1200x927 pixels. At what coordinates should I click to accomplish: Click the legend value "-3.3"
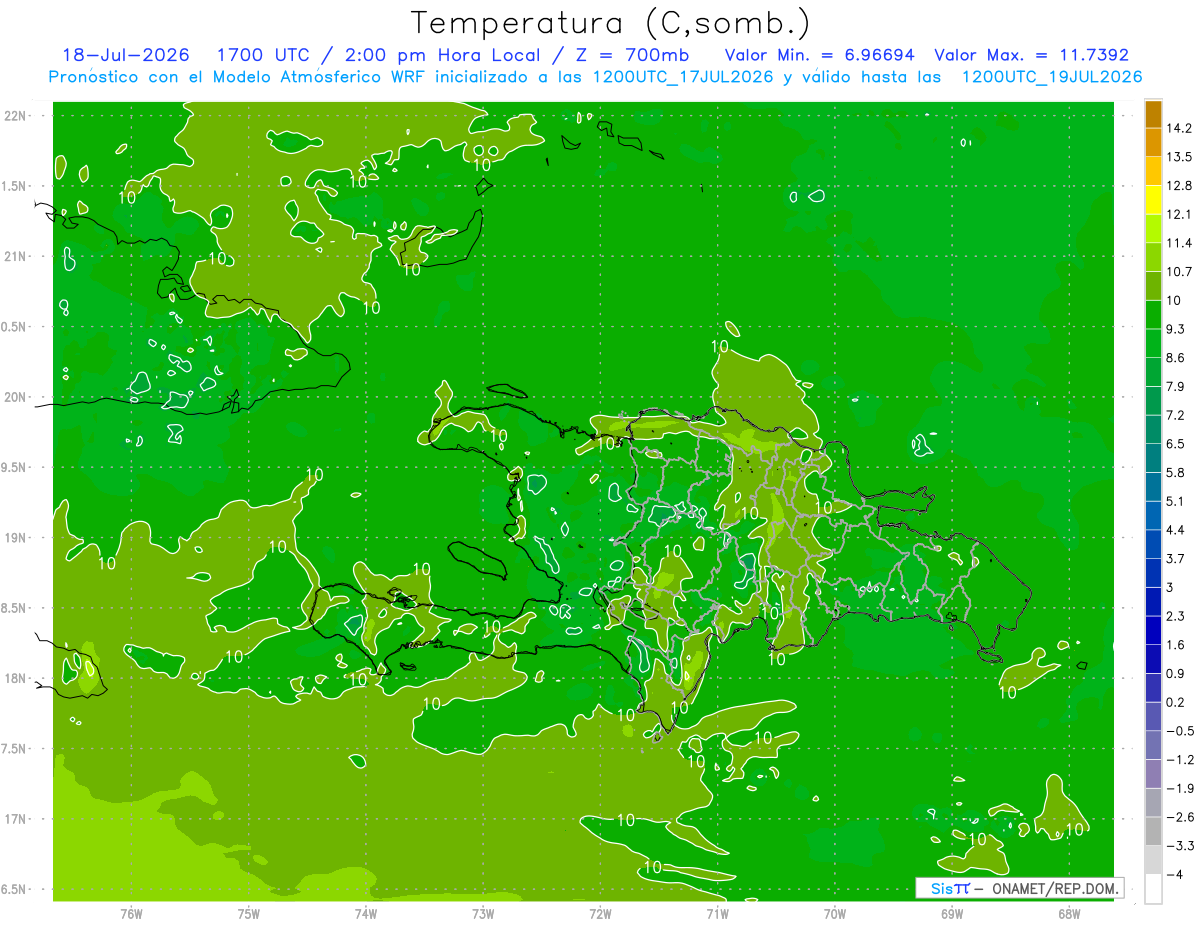[1180, 846]
